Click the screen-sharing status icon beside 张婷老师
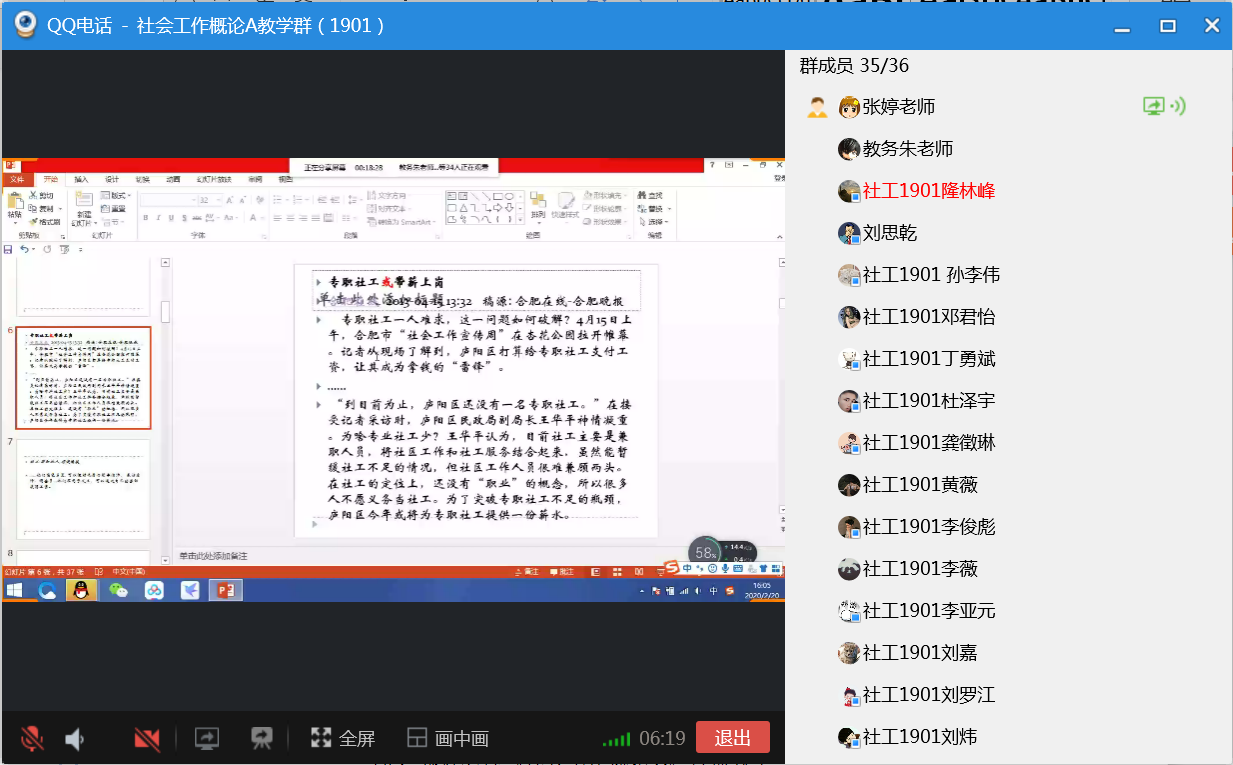The height and width of the screenshot is (765, 1233). (x=1163, y=107)
